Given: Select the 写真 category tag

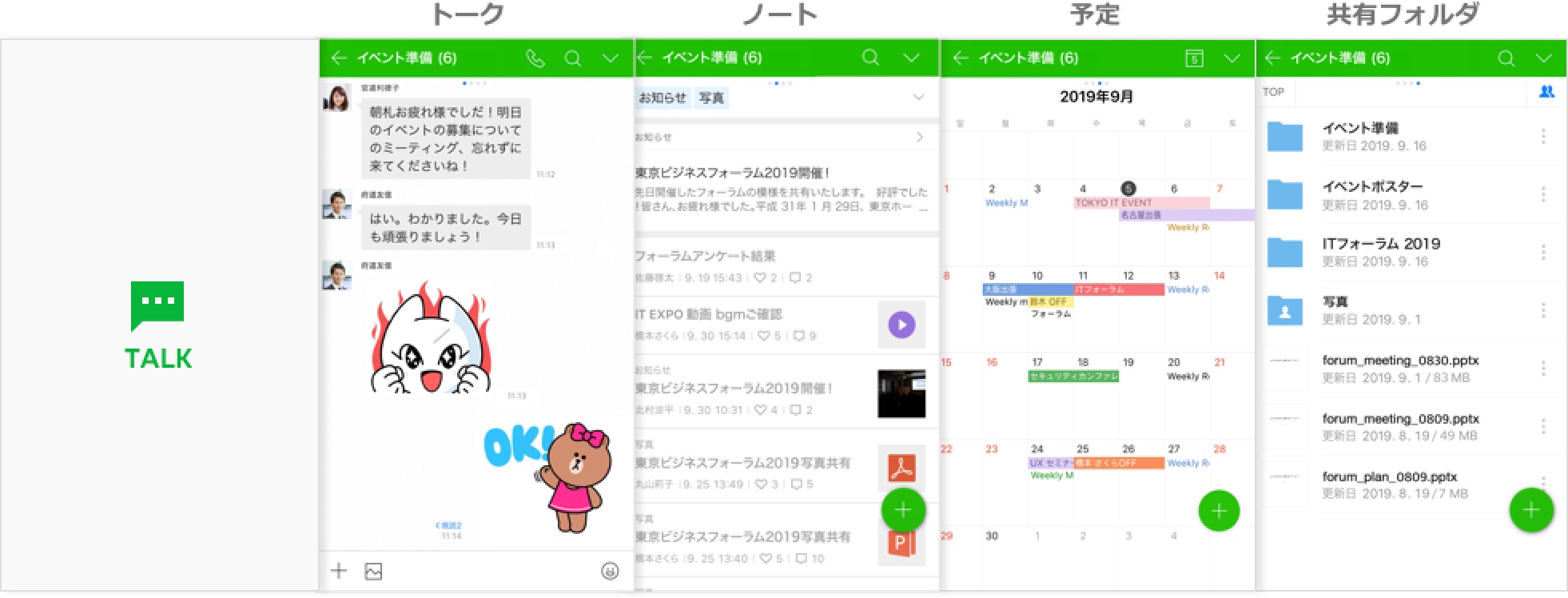Looking at the screenshot, I should point(711,98).
